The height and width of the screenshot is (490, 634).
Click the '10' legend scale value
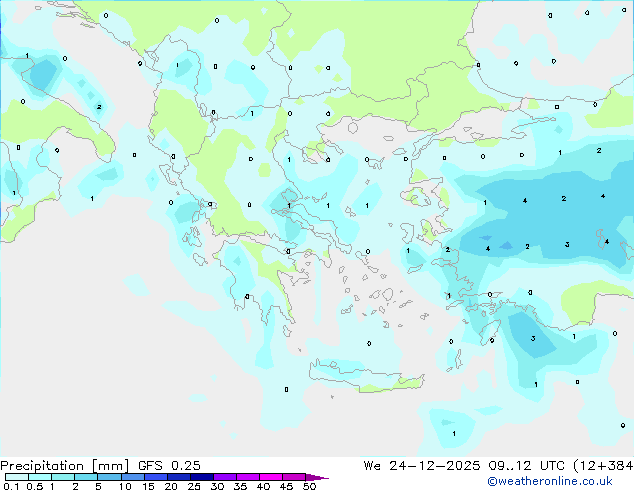point(125,486)
